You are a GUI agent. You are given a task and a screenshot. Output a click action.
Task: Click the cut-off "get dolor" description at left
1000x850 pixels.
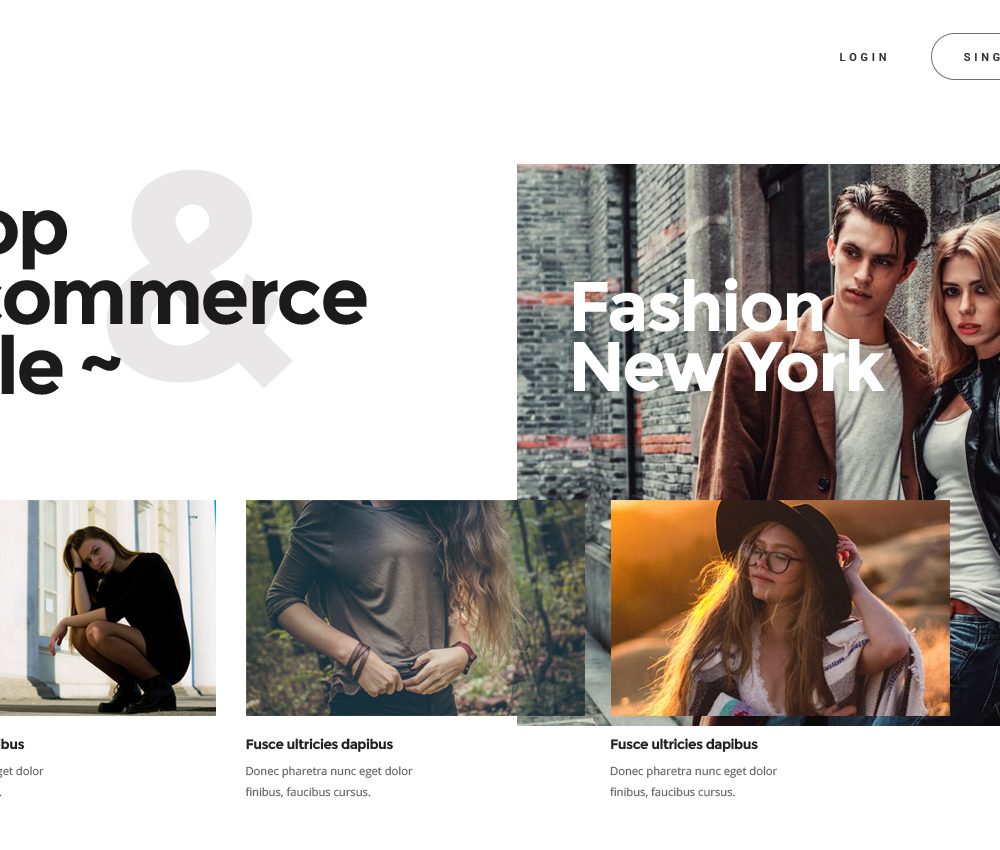[x=22, y=781]
